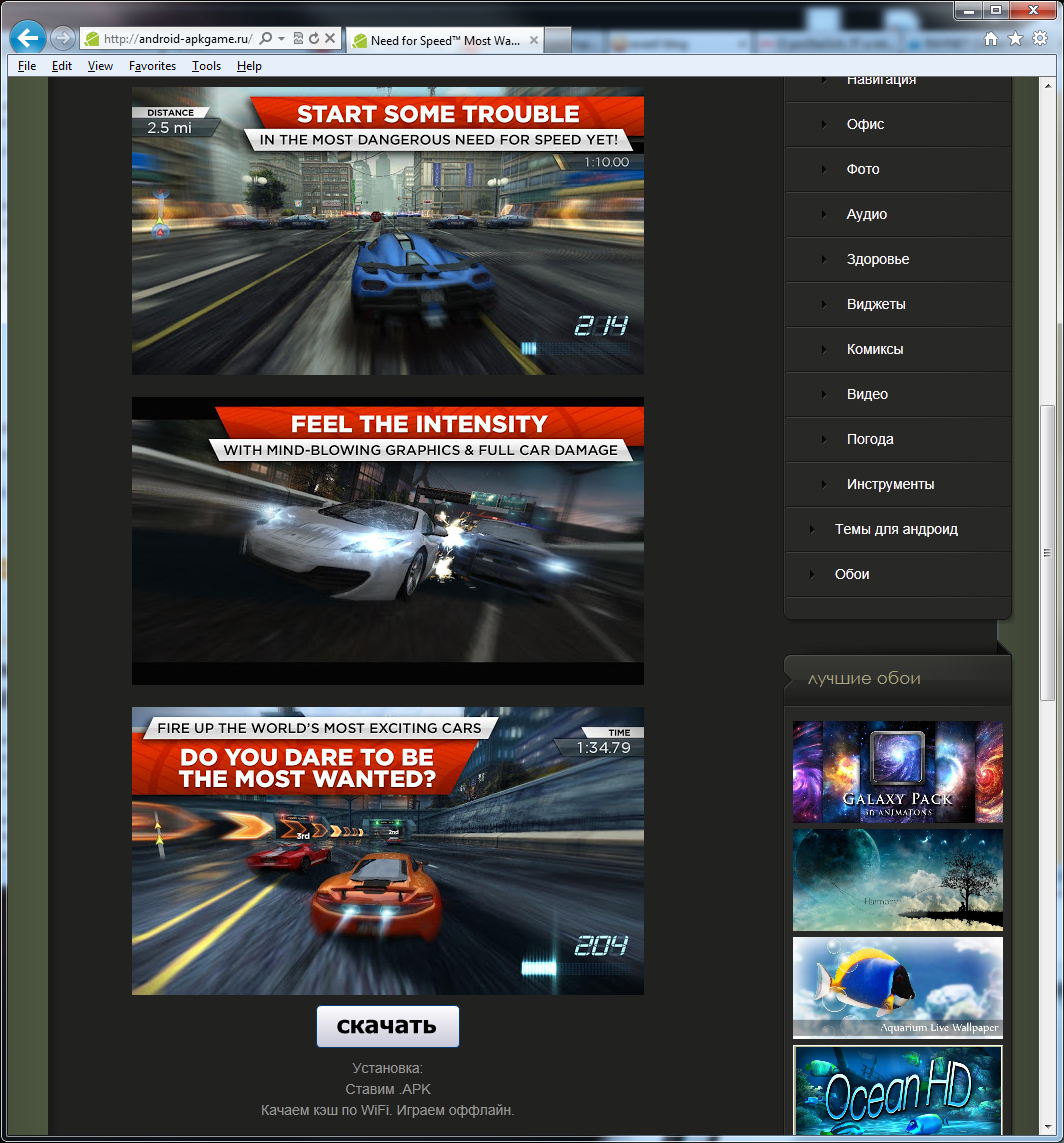The image size is (1064, 1143).
Task: Click the scrollbar up arrow
Action: point(1048,86)
